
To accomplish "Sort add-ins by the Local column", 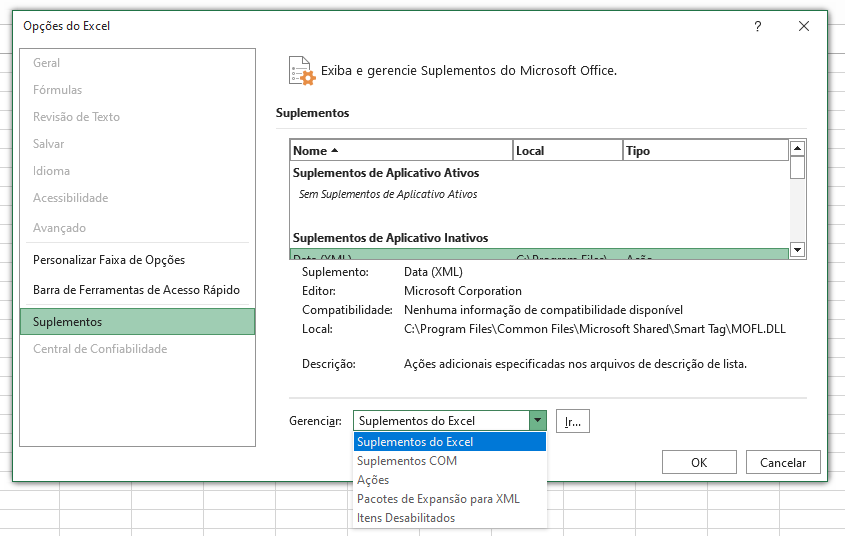I will 567,151.
